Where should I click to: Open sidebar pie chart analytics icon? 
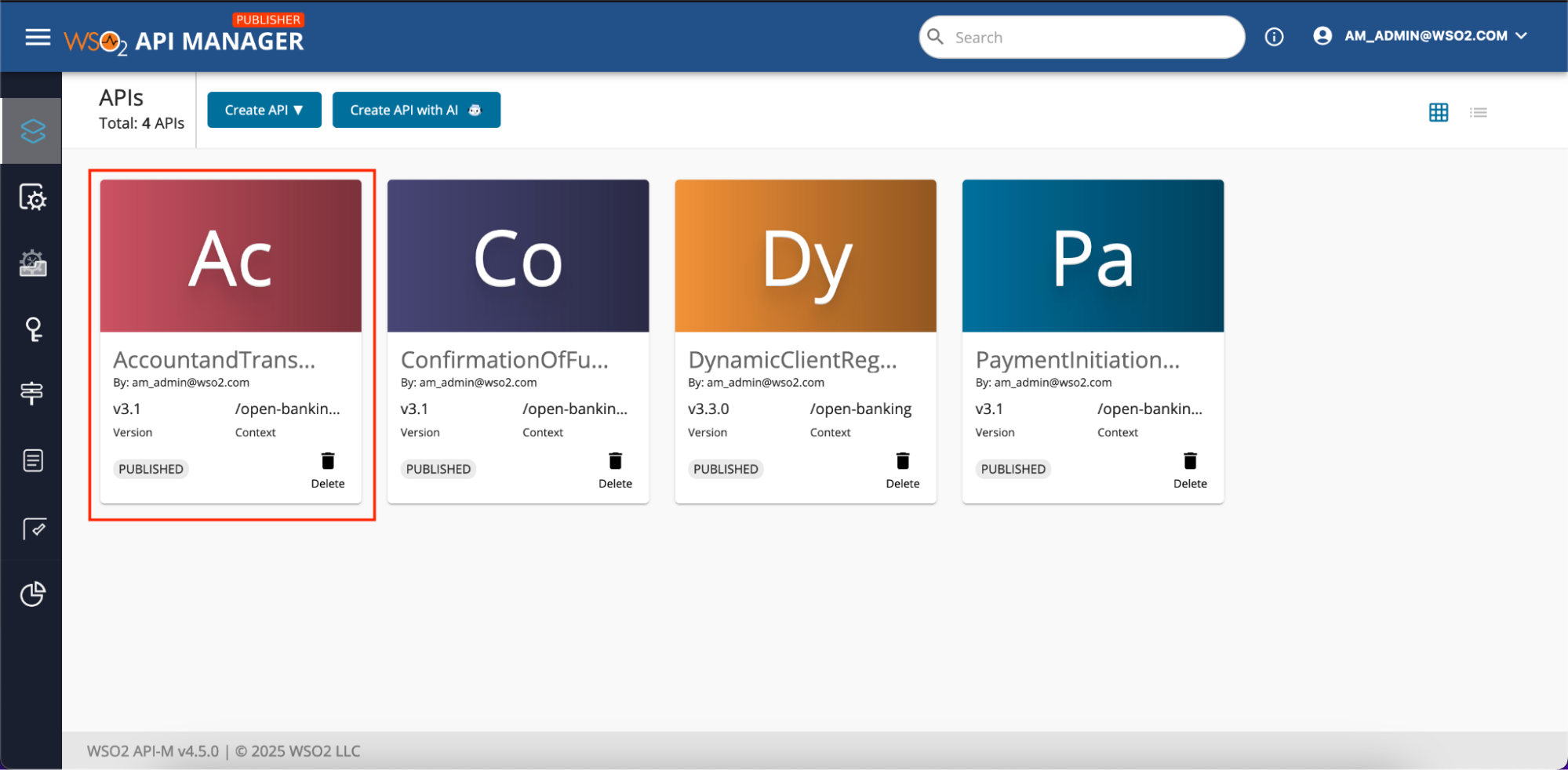[32, 594]
